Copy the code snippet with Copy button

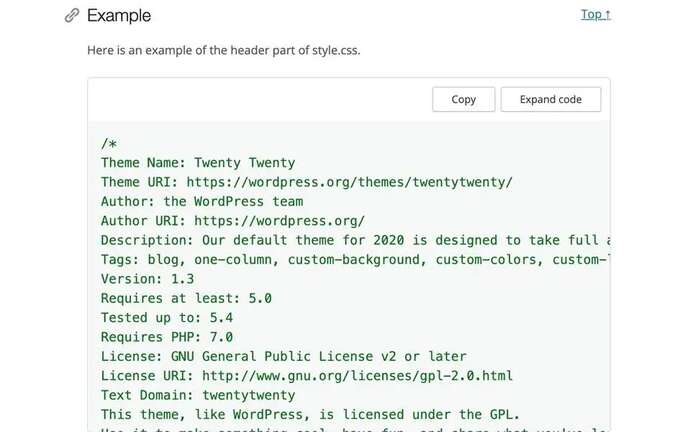463,99
